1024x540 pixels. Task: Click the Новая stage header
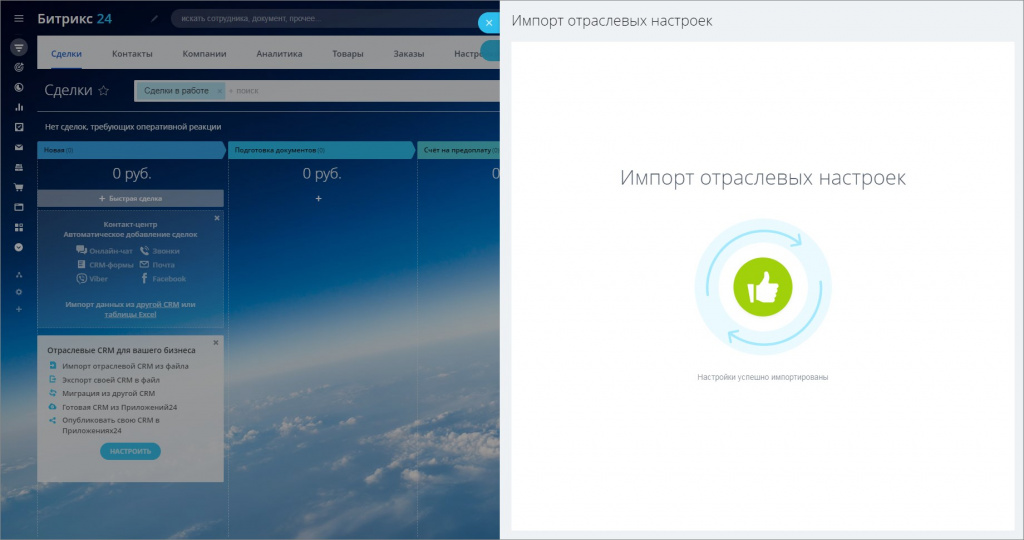[x=129, y=150]
